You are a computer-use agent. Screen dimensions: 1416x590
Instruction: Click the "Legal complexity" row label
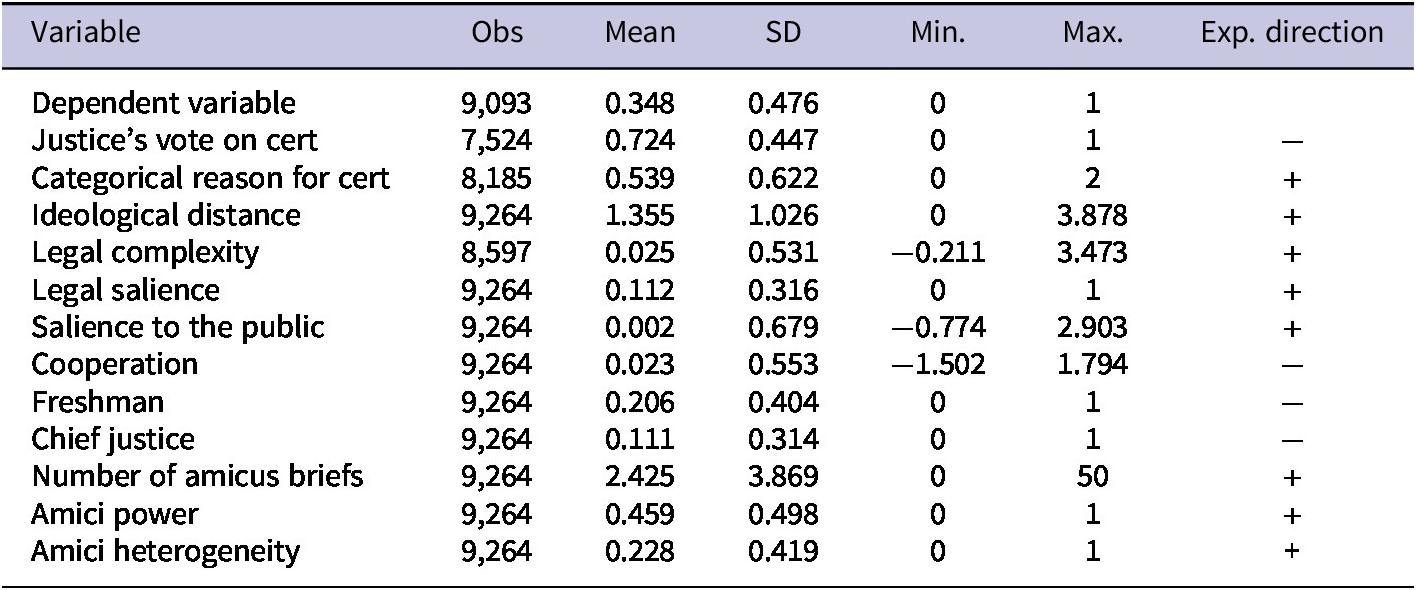(145, 252)
